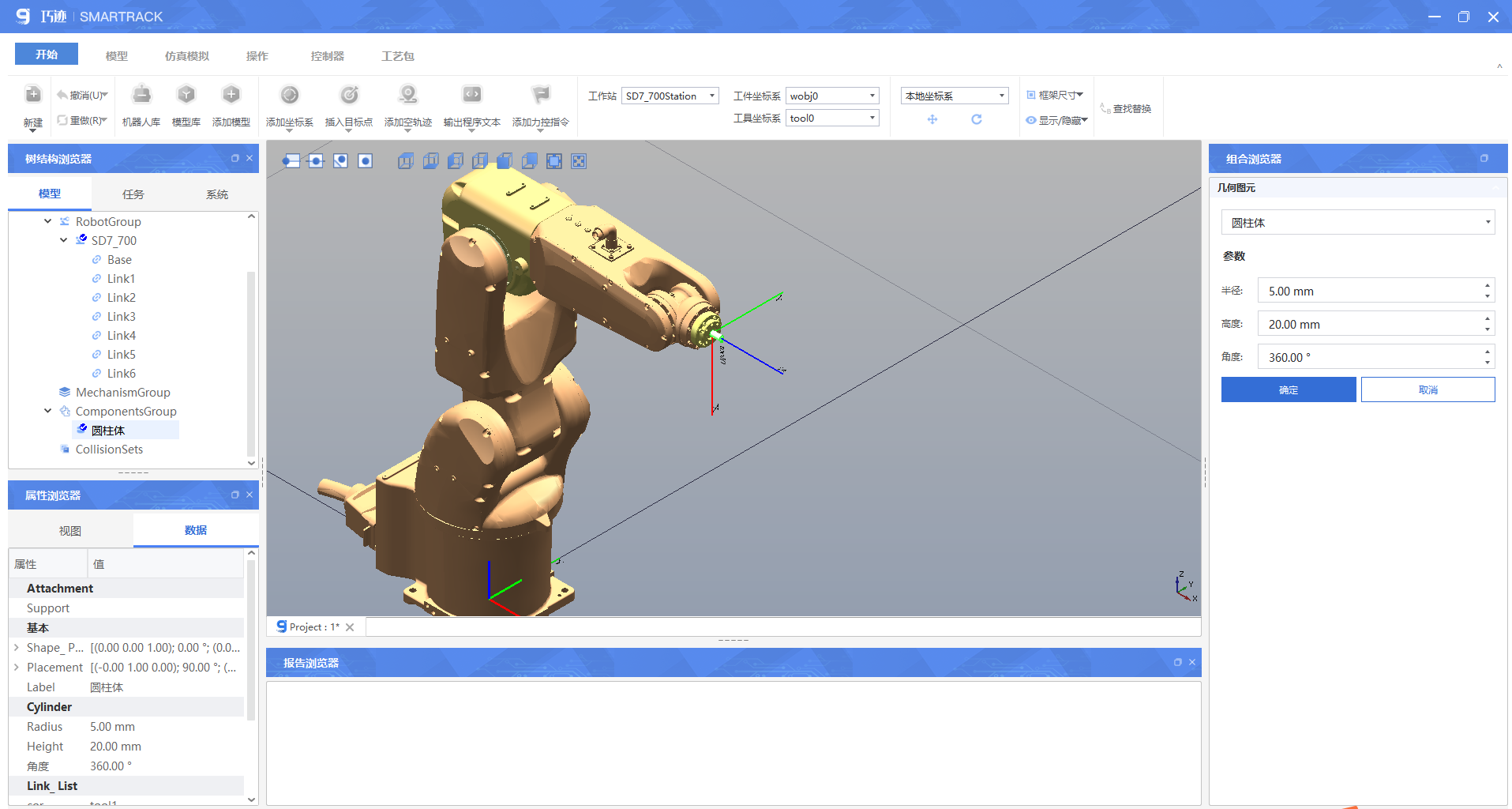The height and width of the screenshot is (809, 1512).
Task: Select the 圆柱体 tree item
Action: 108,430
